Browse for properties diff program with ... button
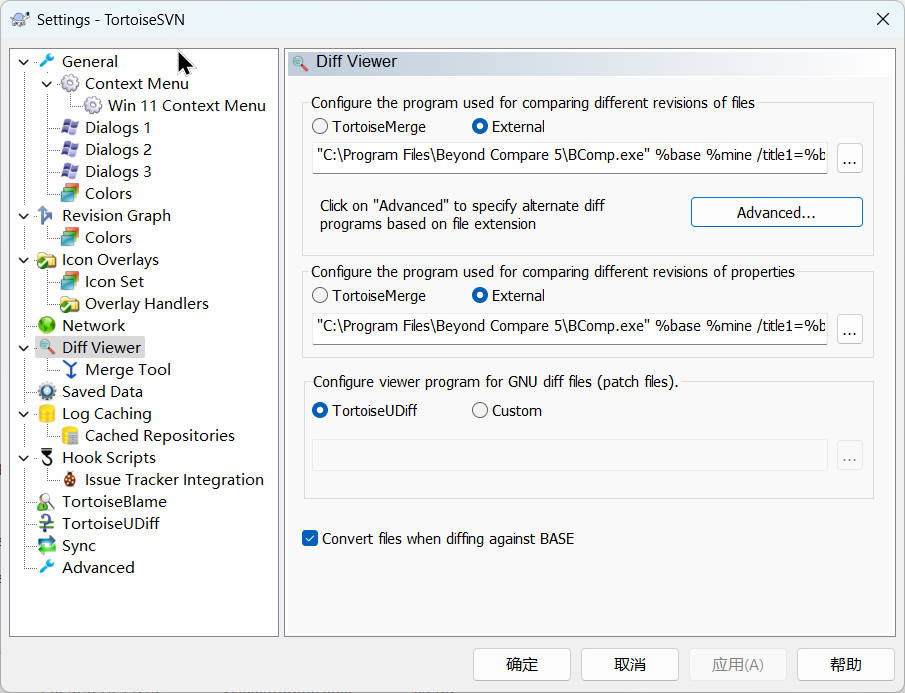Screen dimensions: 905x693 849,327
